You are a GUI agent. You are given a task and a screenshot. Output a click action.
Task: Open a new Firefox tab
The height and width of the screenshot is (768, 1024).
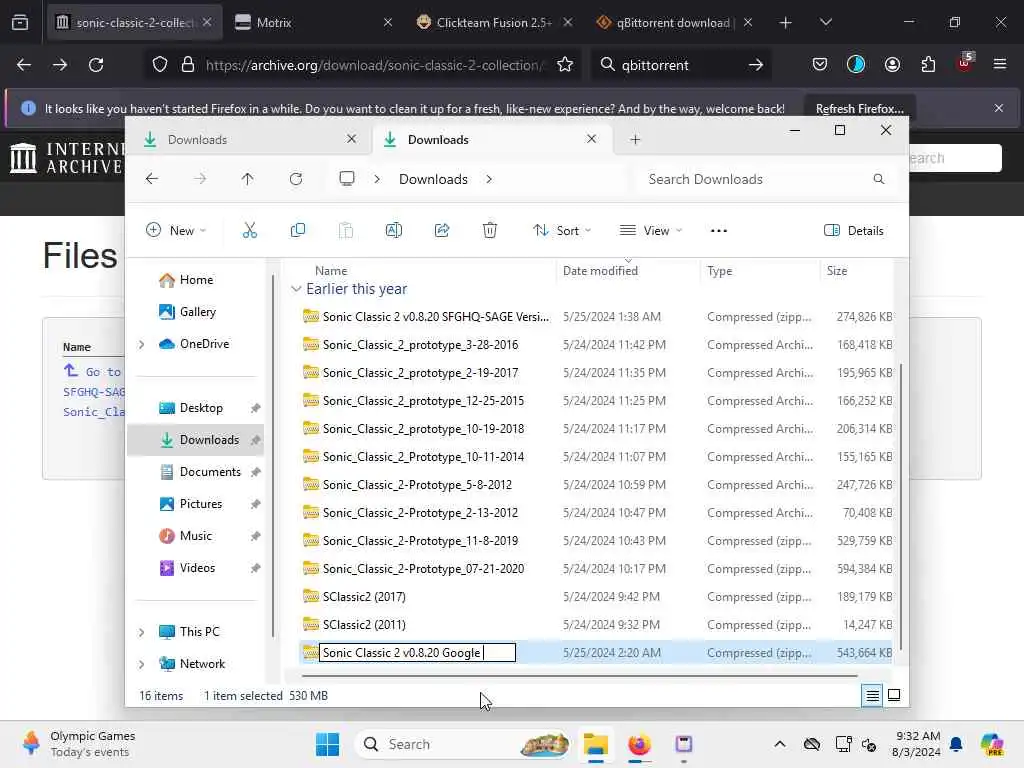785,22
